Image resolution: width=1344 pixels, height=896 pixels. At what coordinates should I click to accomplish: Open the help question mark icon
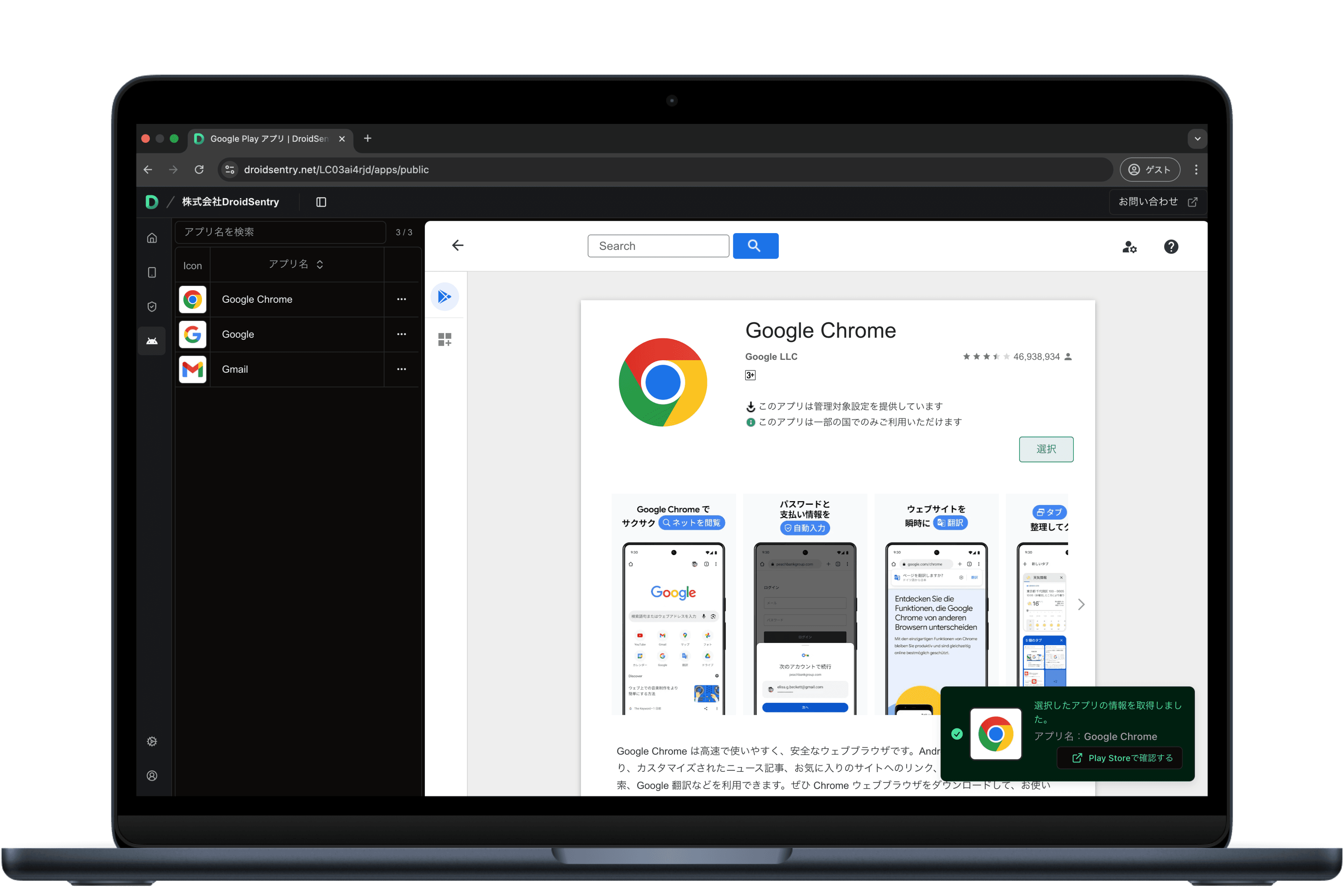pos(1171,246)
